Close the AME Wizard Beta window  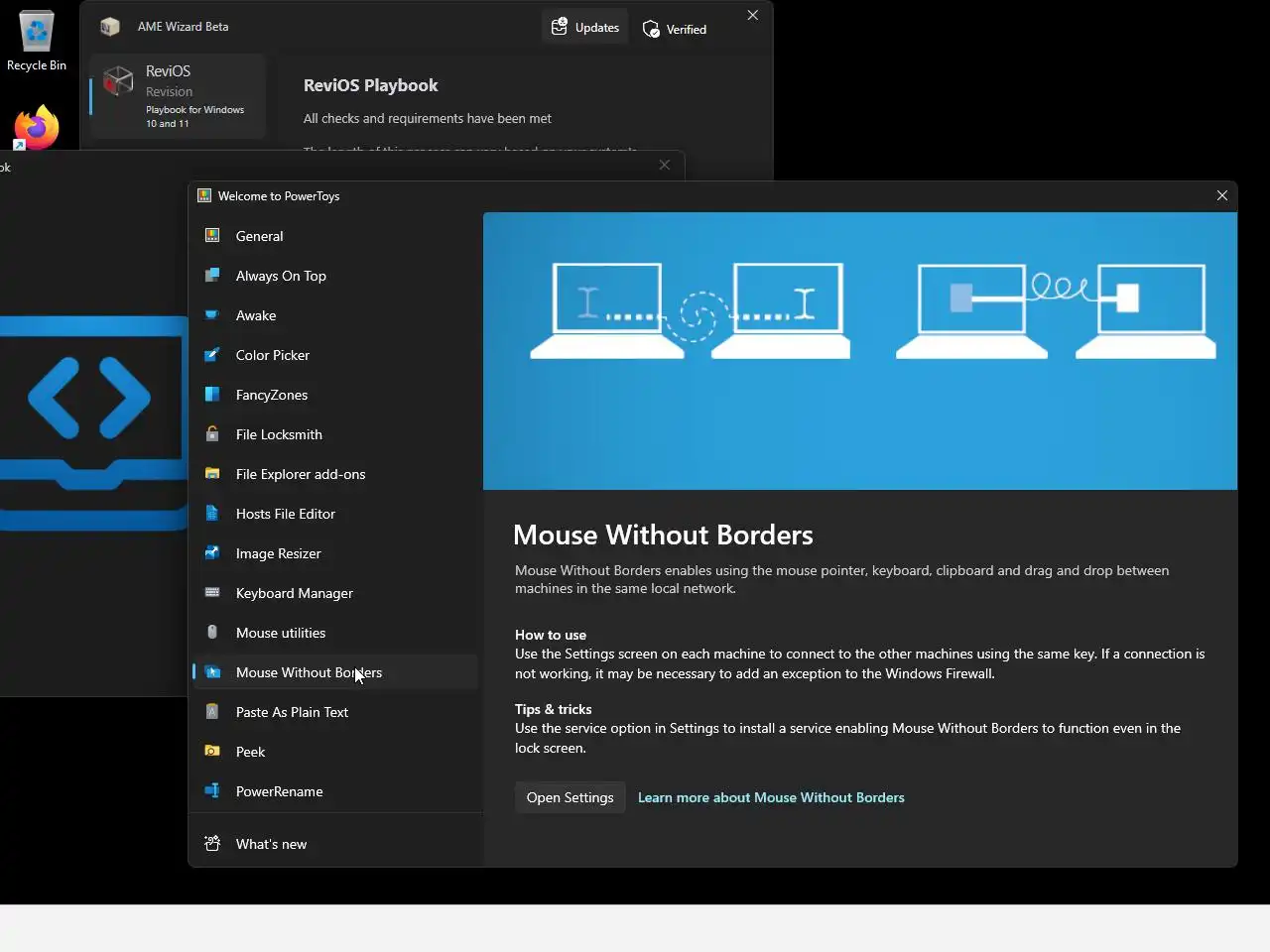tap(752, 15)
